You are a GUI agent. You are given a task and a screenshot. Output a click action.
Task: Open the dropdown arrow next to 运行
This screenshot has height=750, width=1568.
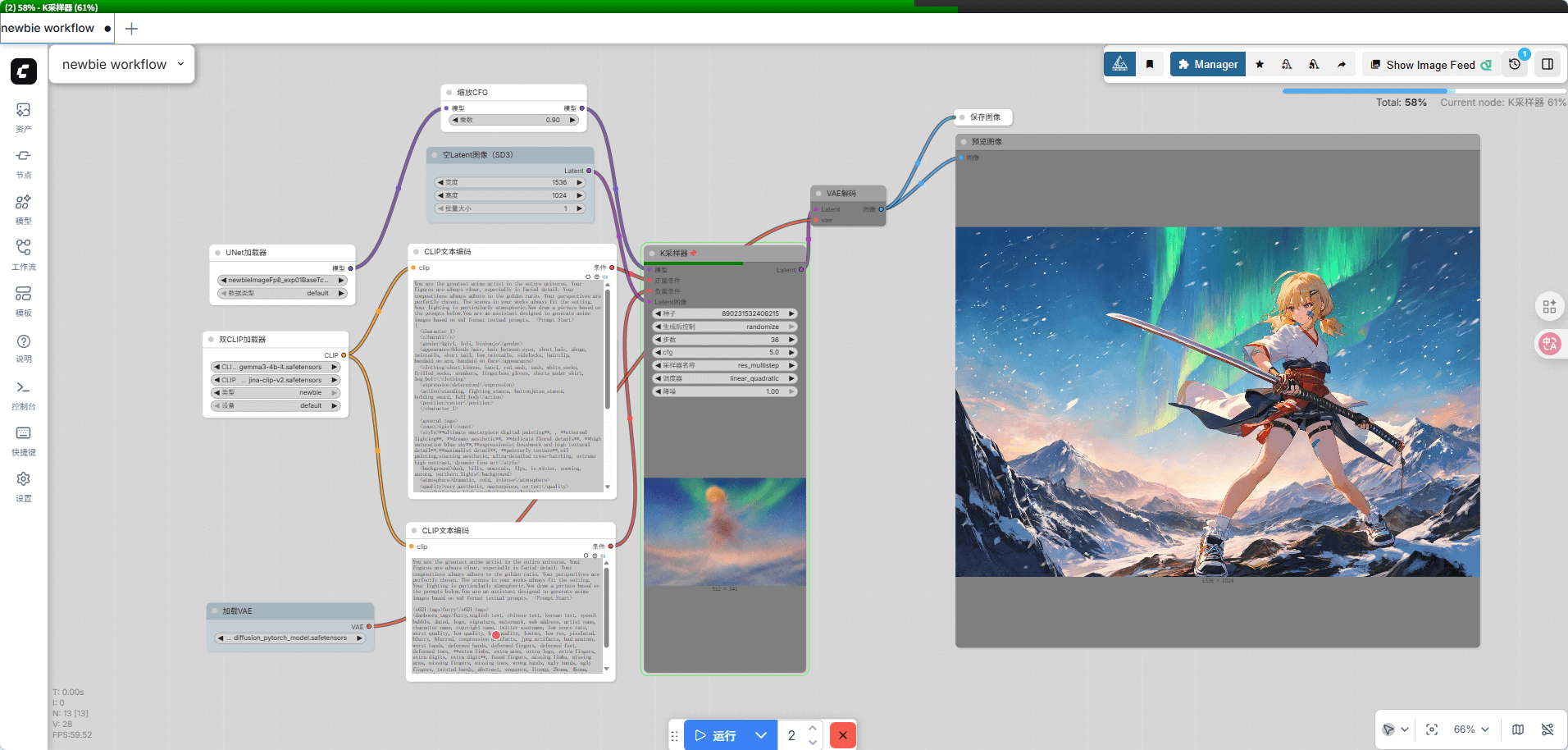coord(761,735)
